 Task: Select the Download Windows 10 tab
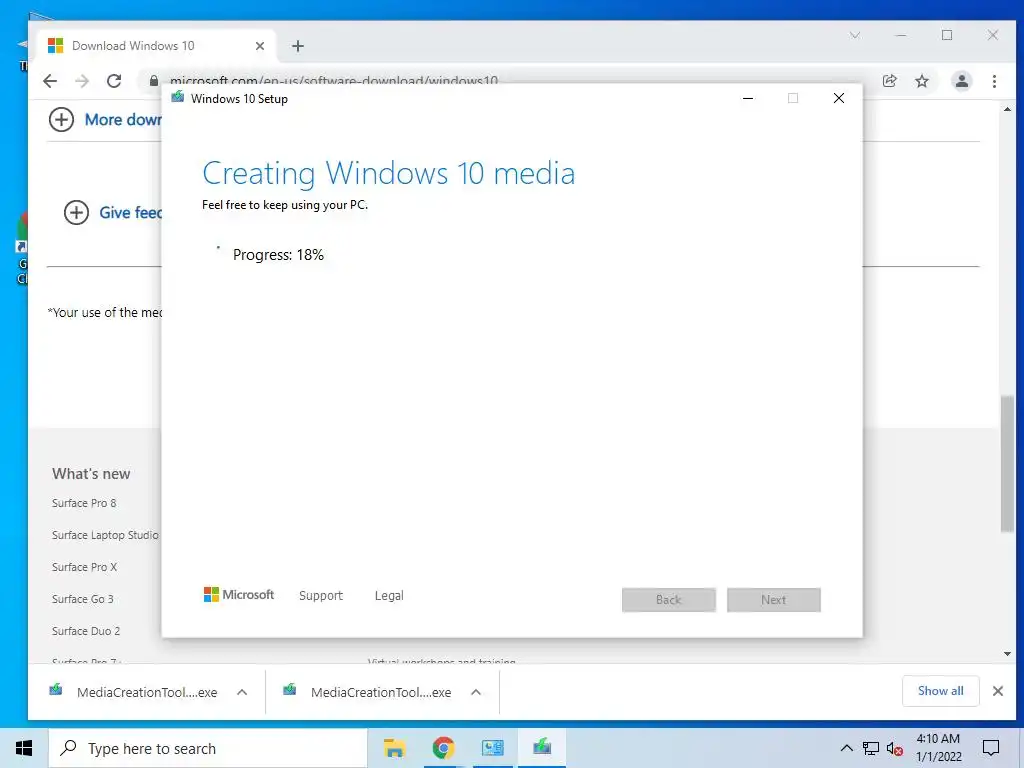pos(157,46)
